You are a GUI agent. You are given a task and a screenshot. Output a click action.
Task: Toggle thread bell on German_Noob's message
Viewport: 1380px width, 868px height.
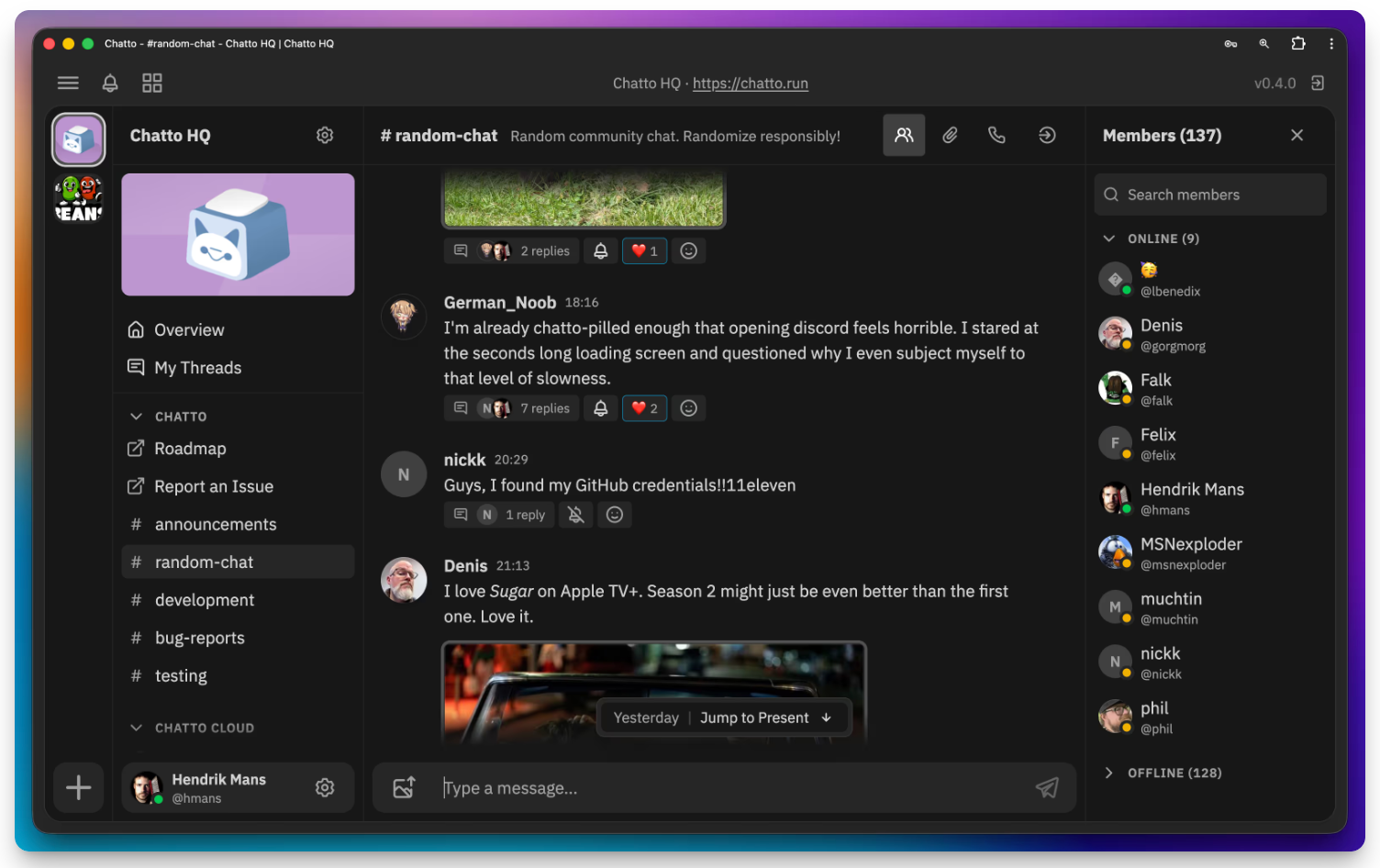(x=601, y=408)
